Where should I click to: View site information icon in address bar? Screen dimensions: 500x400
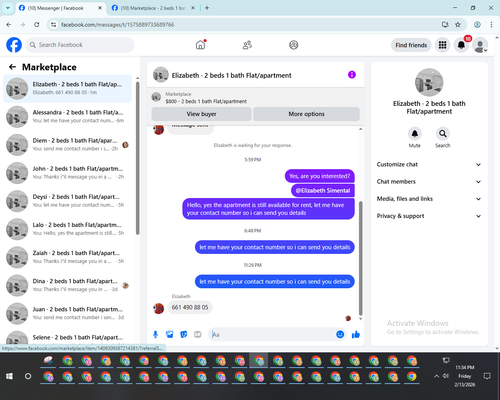53,24
